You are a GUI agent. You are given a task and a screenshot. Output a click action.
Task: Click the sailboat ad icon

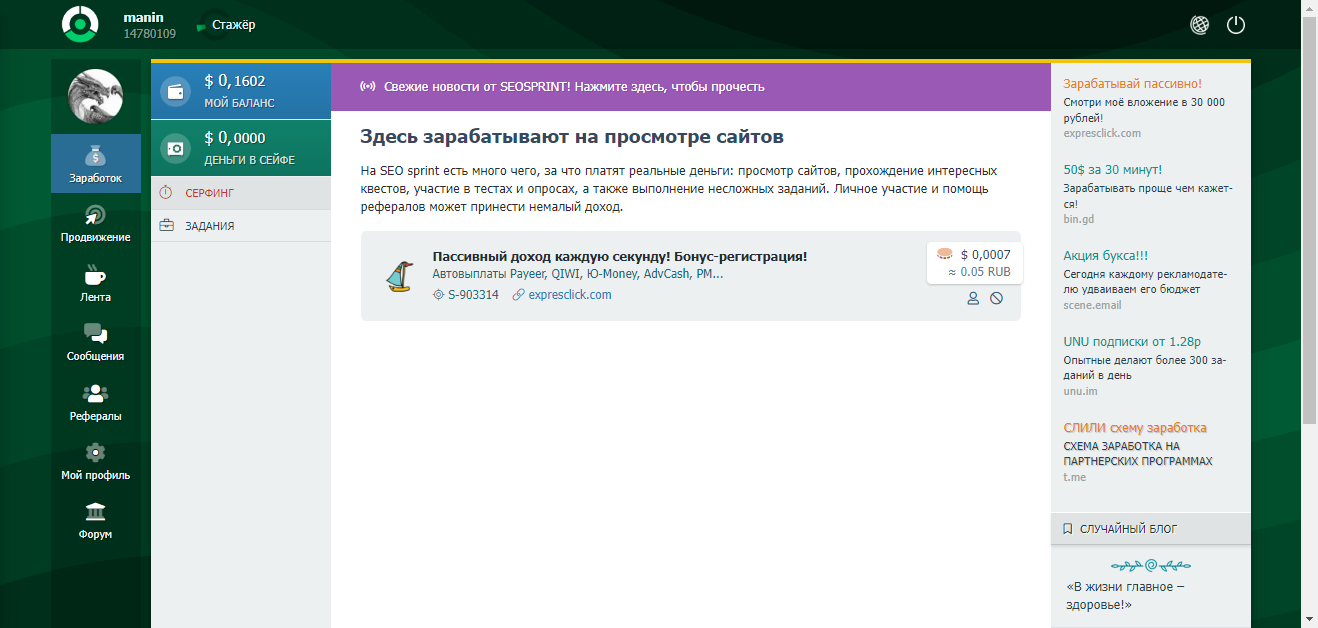click(398, 276)
